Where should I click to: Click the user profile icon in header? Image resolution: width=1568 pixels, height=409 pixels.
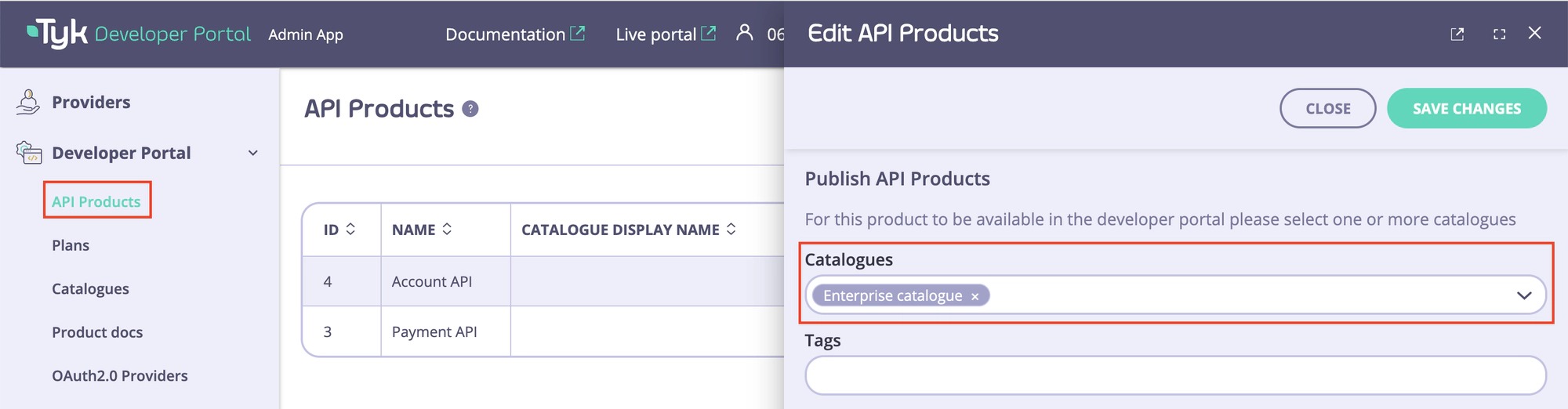[744, 33]
